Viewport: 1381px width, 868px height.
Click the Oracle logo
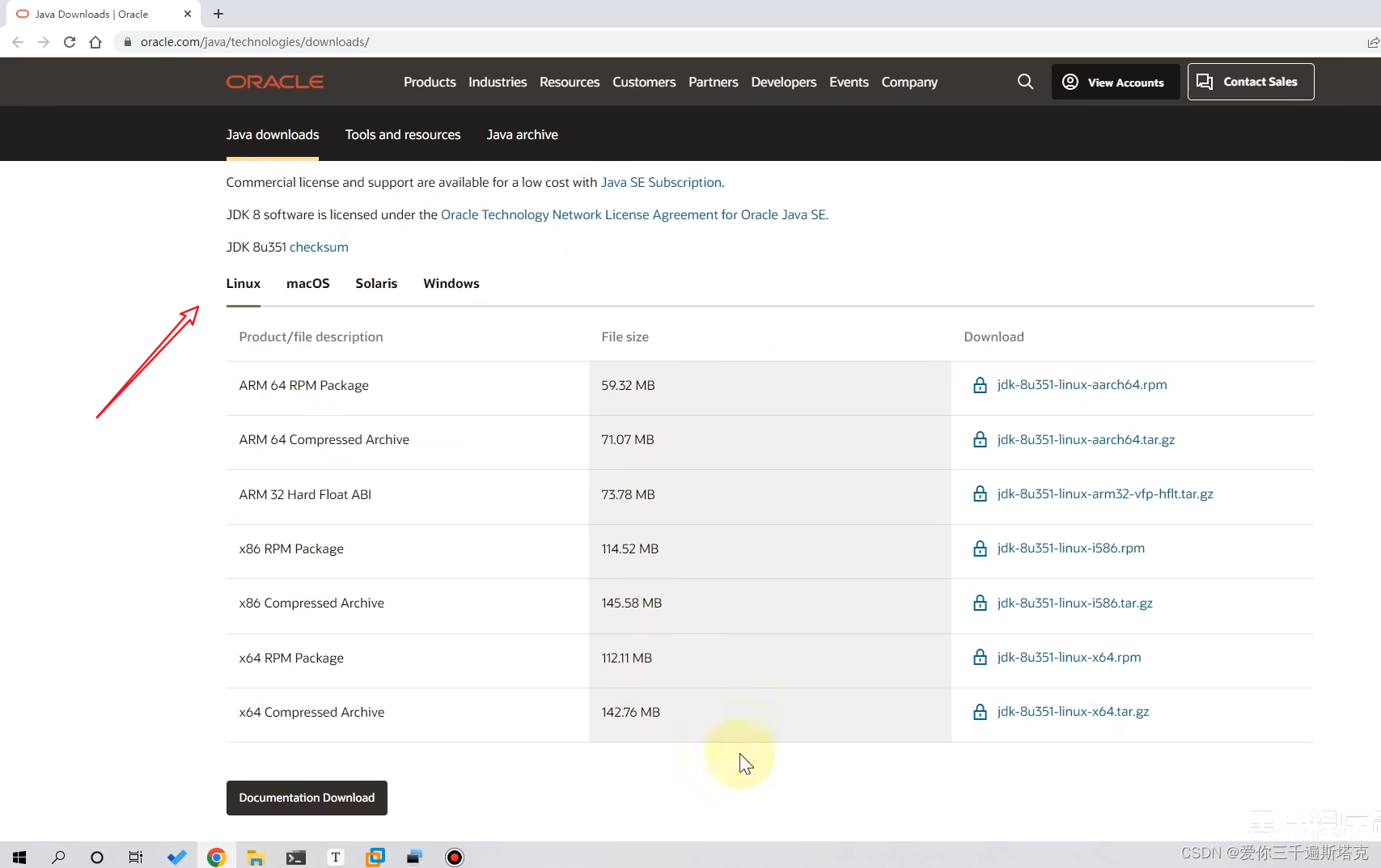[x=275, y=82]
